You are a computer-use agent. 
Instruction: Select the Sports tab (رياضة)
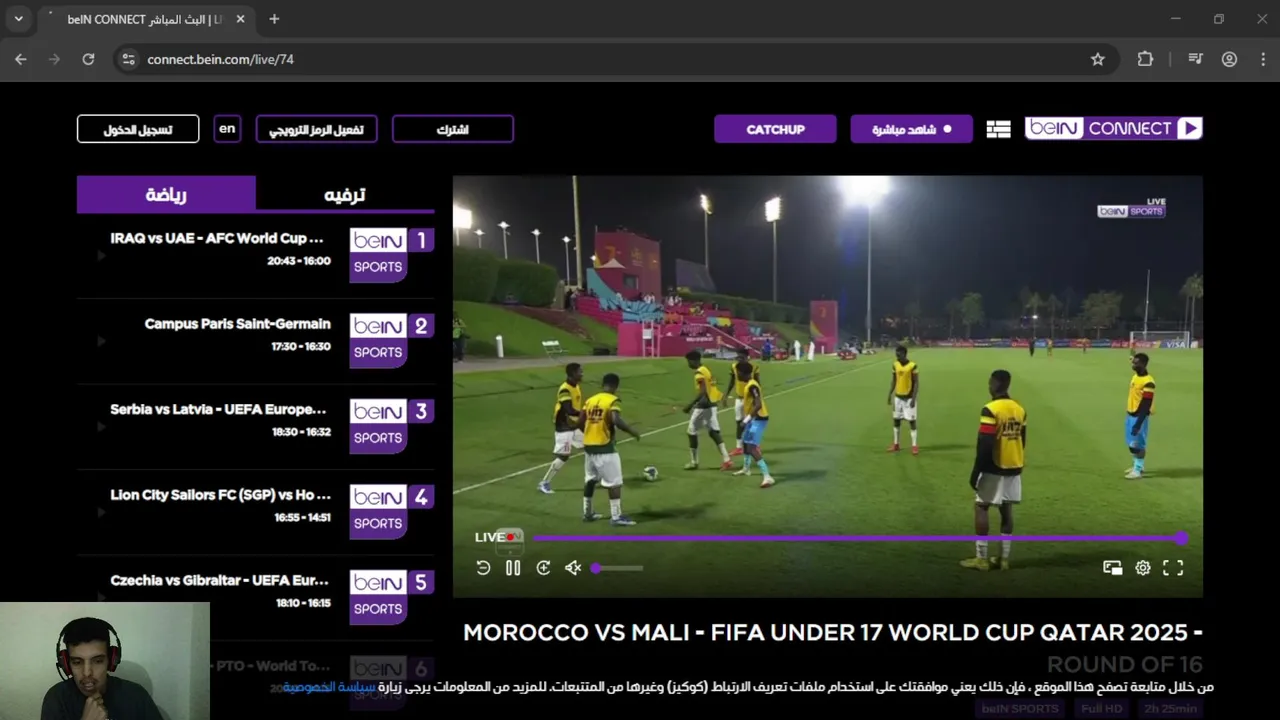[166, 194]
